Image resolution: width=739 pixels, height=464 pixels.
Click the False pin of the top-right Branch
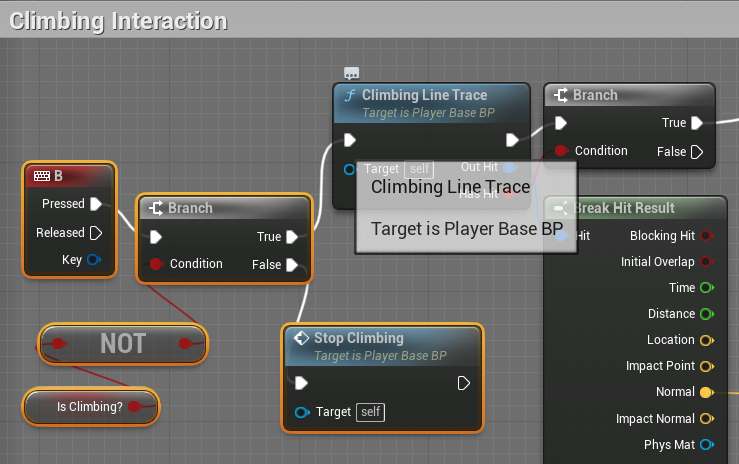pyautogui.click(x=697, y=152)
